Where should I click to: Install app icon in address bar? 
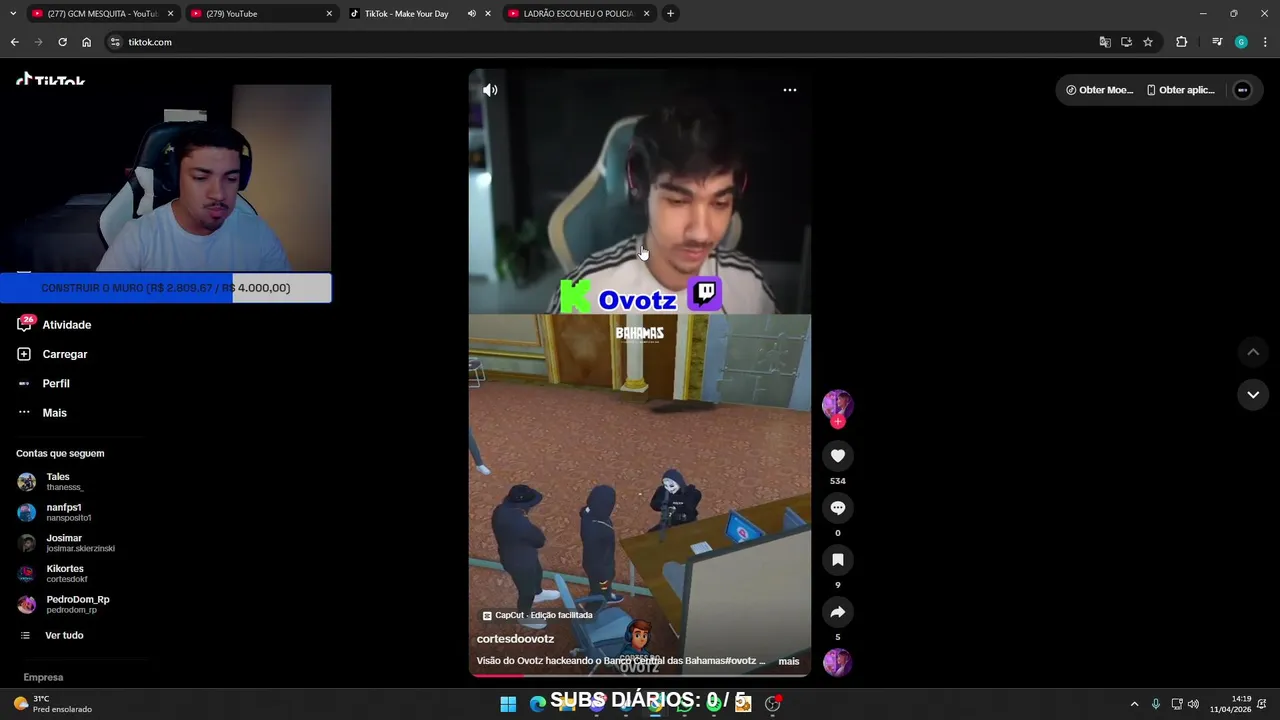[x=1126, y=42]
